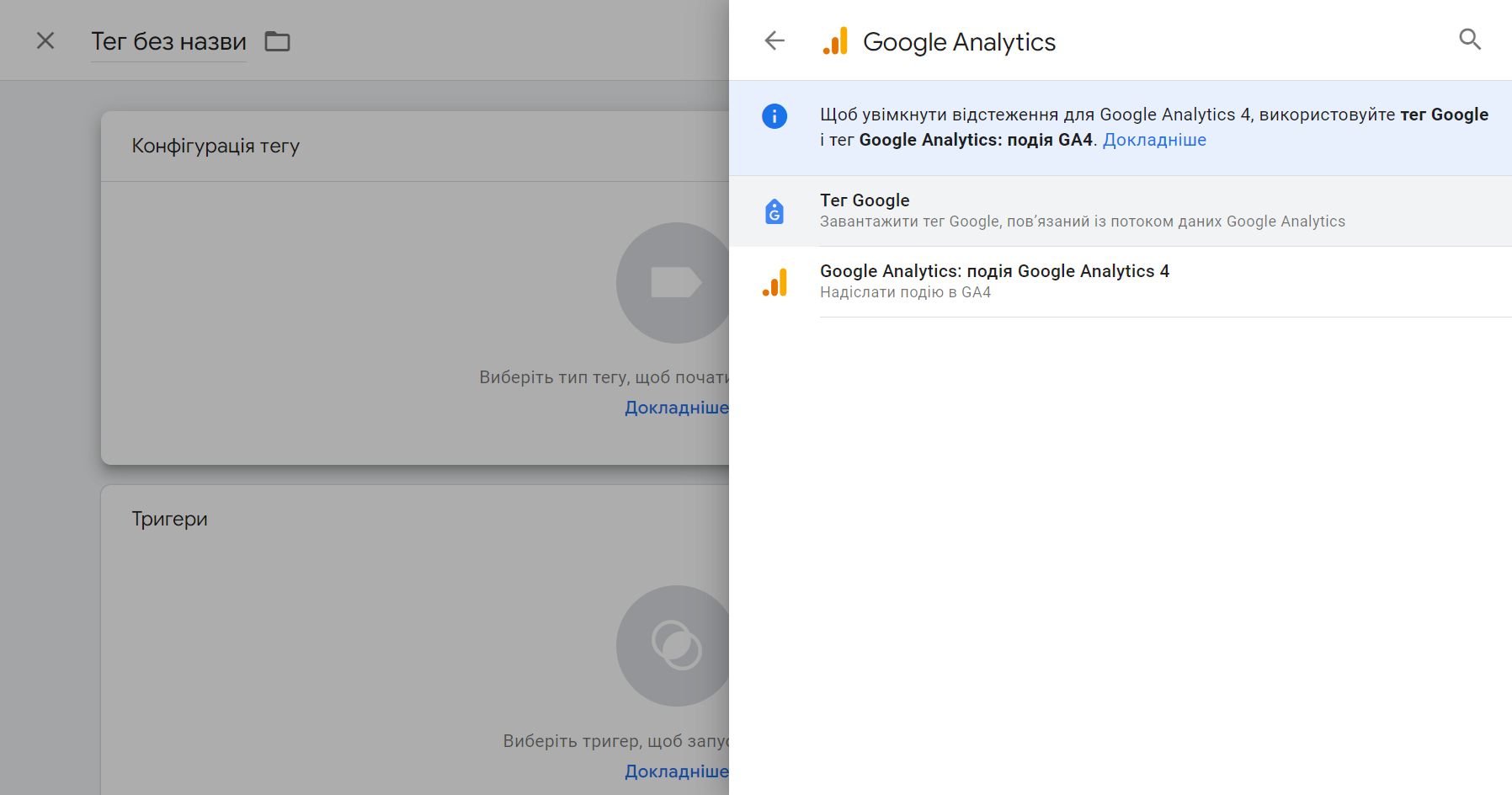Click the tag placeholder icon in Конфігурація тегу
The height and width of the screenshot is (795, 1512).
673,283
